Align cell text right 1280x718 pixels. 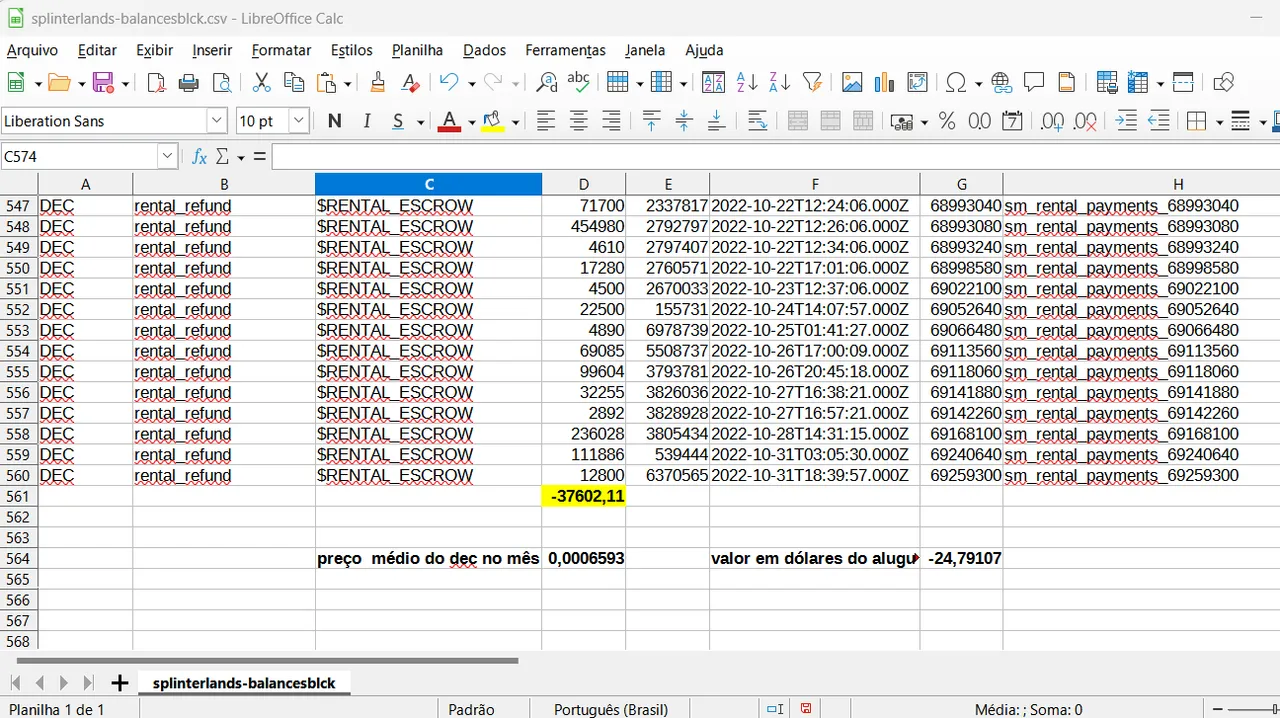click(611, 121)
